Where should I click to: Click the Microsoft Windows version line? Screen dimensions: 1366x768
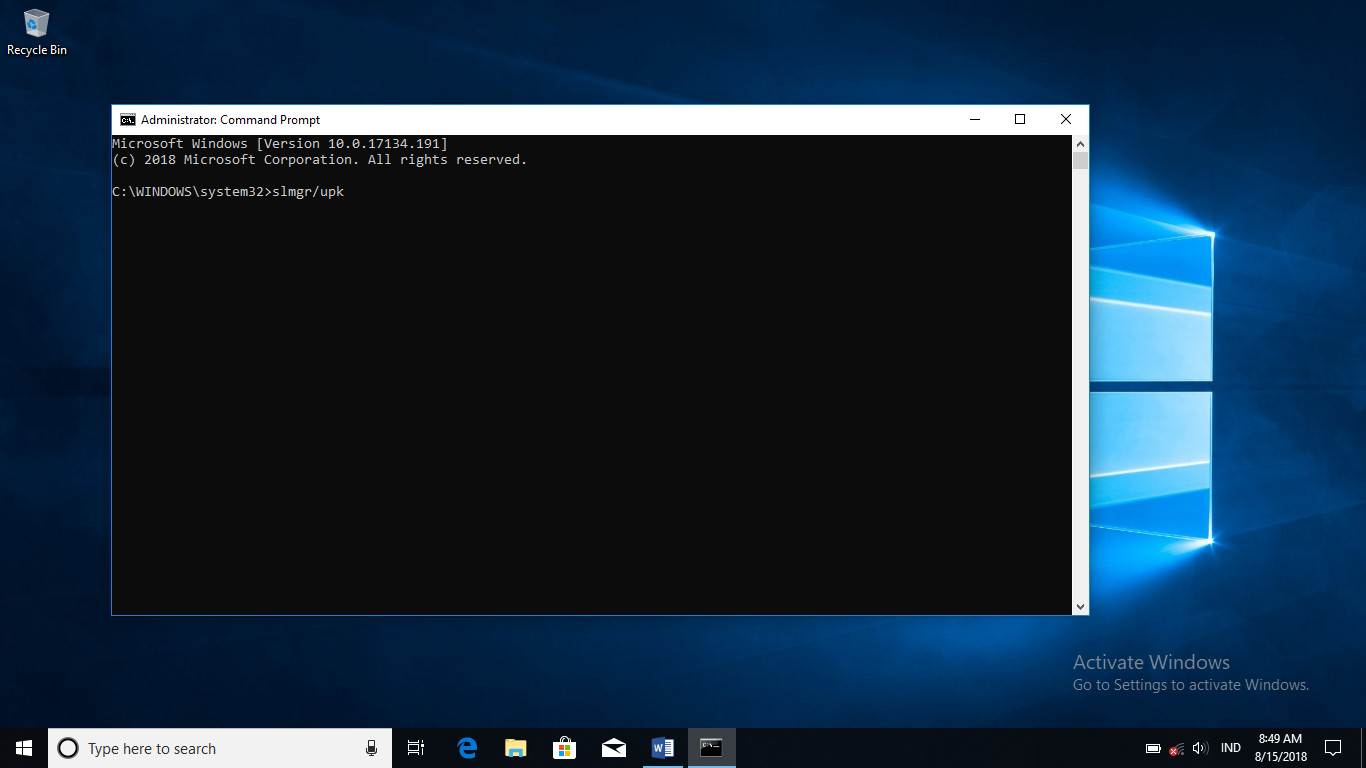(x=280, y=144)
